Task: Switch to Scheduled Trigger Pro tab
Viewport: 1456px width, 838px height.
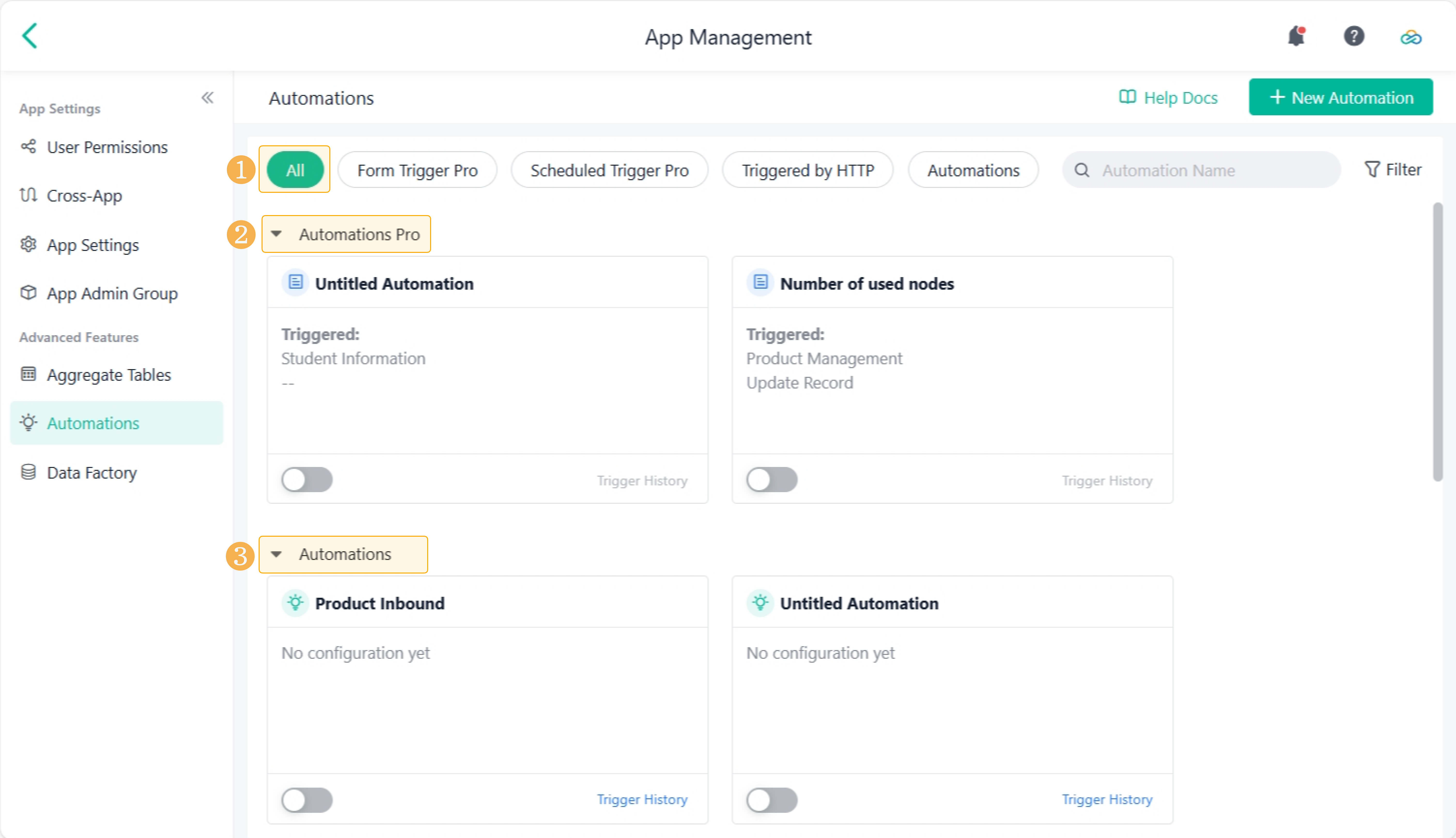Action: pos(609,170)
